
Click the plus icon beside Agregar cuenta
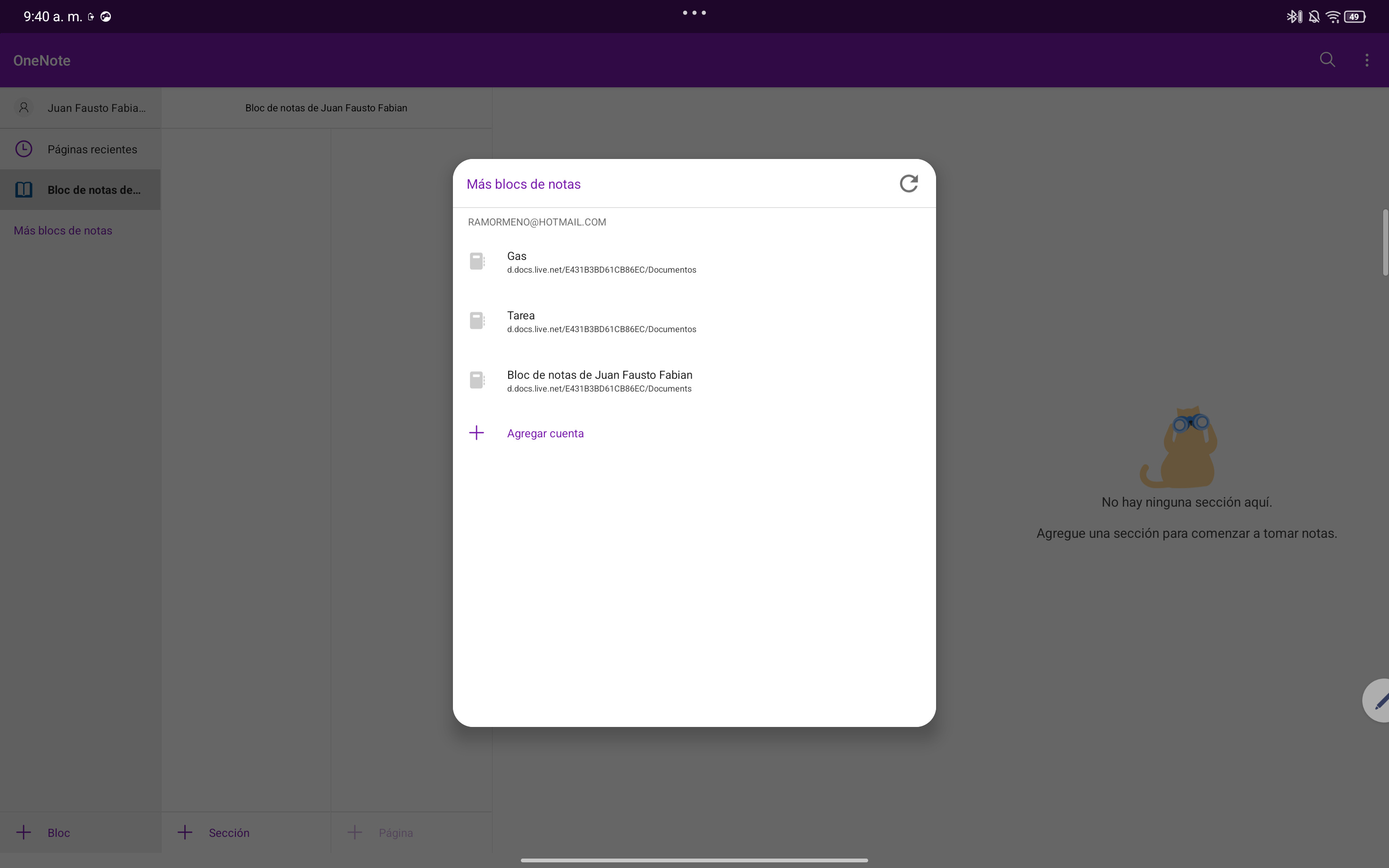[x=477, y=433]
